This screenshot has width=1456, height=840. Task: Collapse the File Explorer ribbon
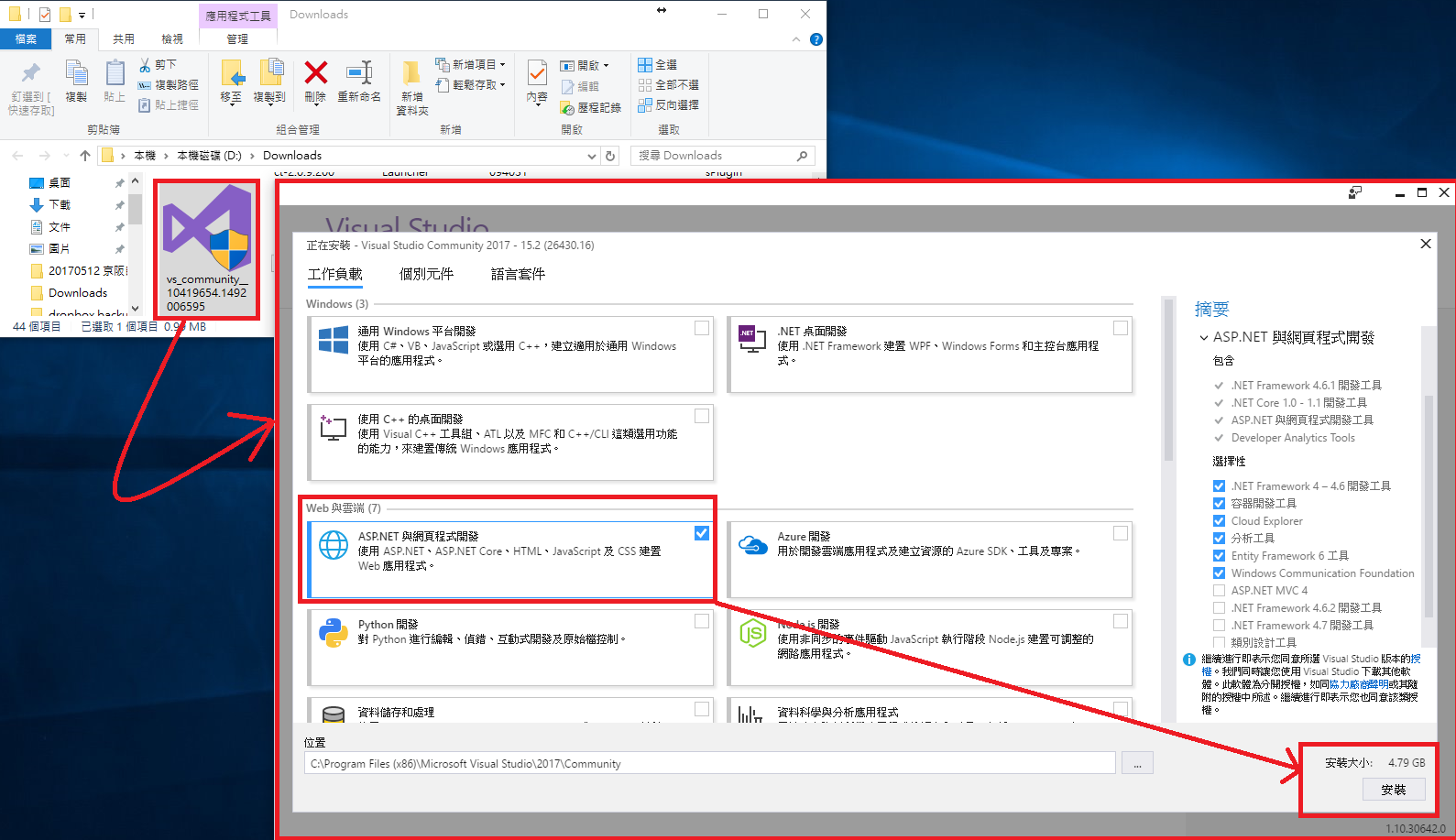click(796, 39)
